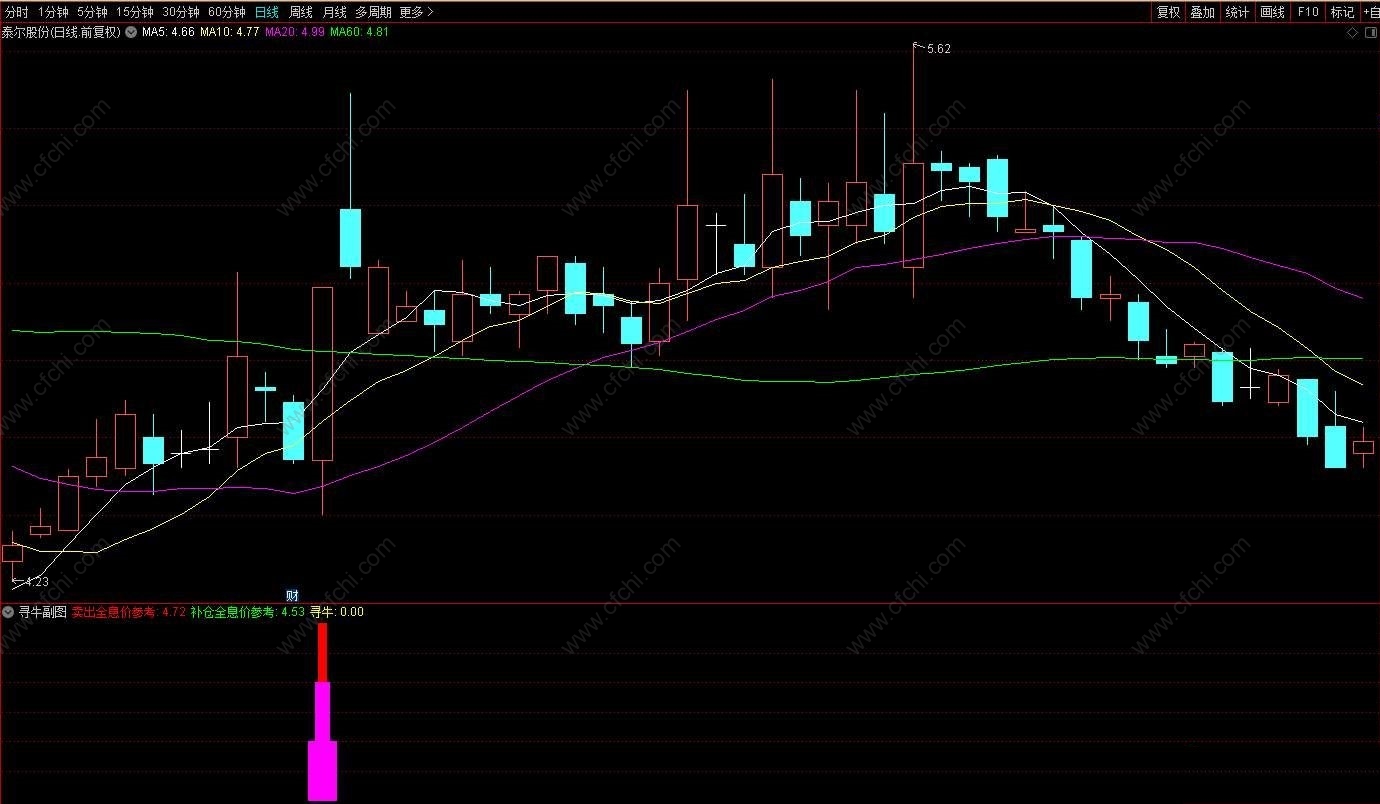Add stock to watchlist with +自 button
This screenshot has width=1380, height=804.
[x=1370, y=12]
